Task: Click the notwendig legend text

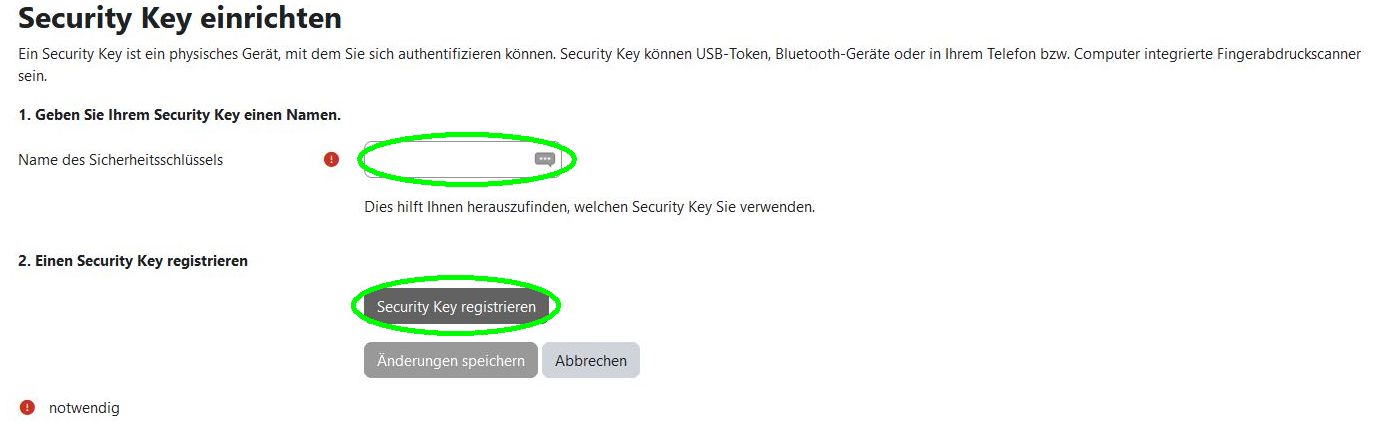Action: pos(84,408)
